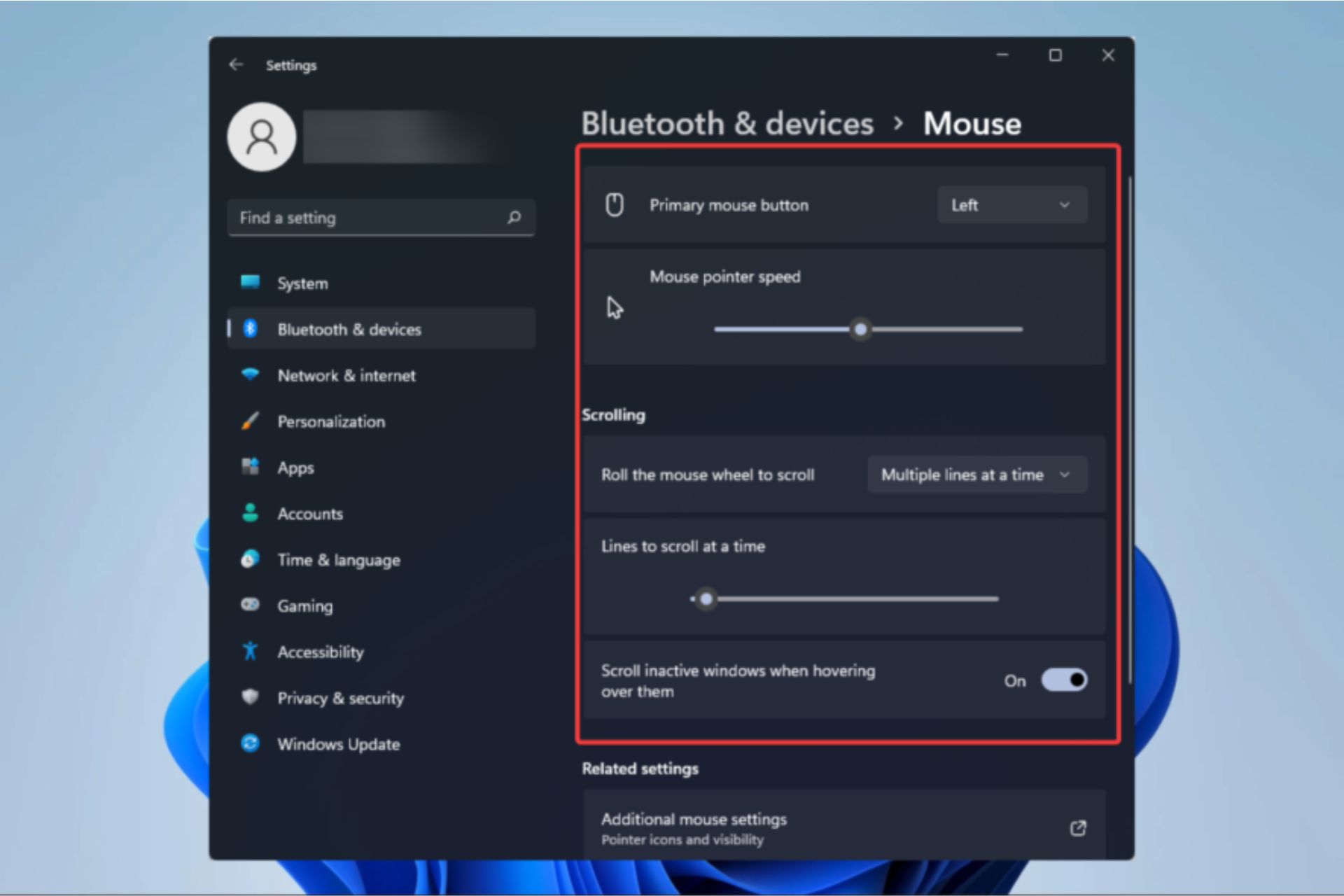Click the Lines to scroll at a time label
Image resolution: width=1344 pixels, height=896 pixels.
[682, 546]
